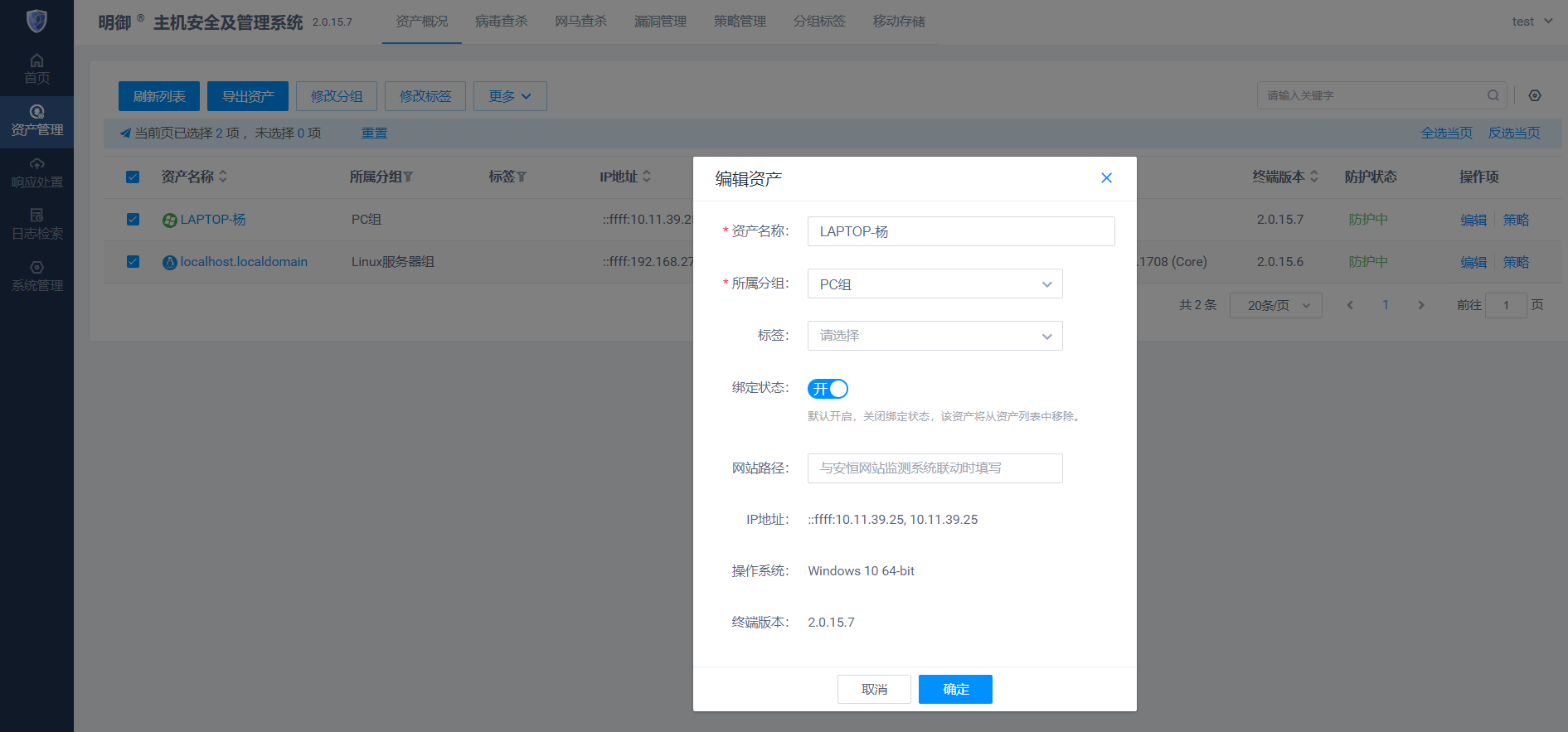Viewport: 1568px width, 732px height.
Task: Switch to the 移动存储 tab
Action: pos(899,22)
